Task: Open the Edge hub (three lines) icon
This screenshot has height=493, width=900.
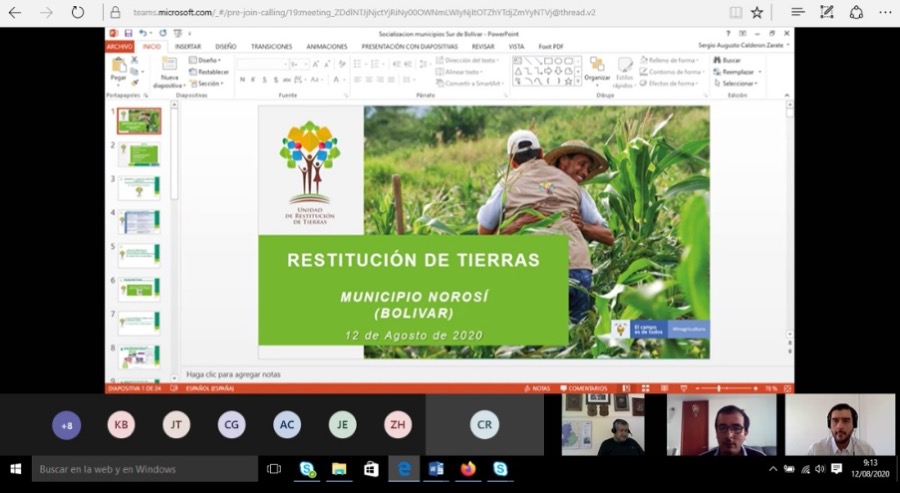Action: tap(797, 12)
